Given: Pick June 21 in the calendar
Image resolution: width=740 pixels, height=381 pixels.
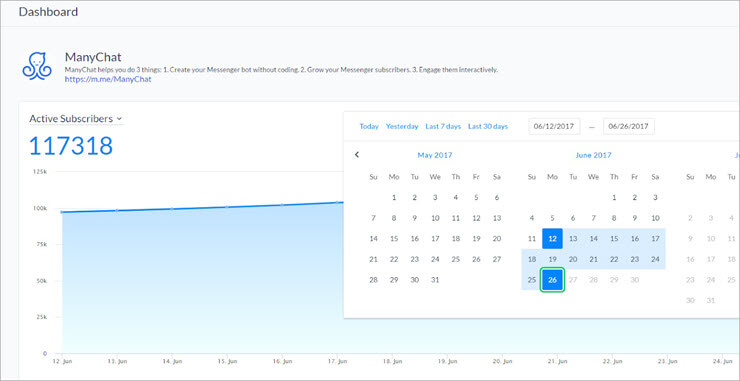Looking at the screenshot, I should tap(593, 259).
